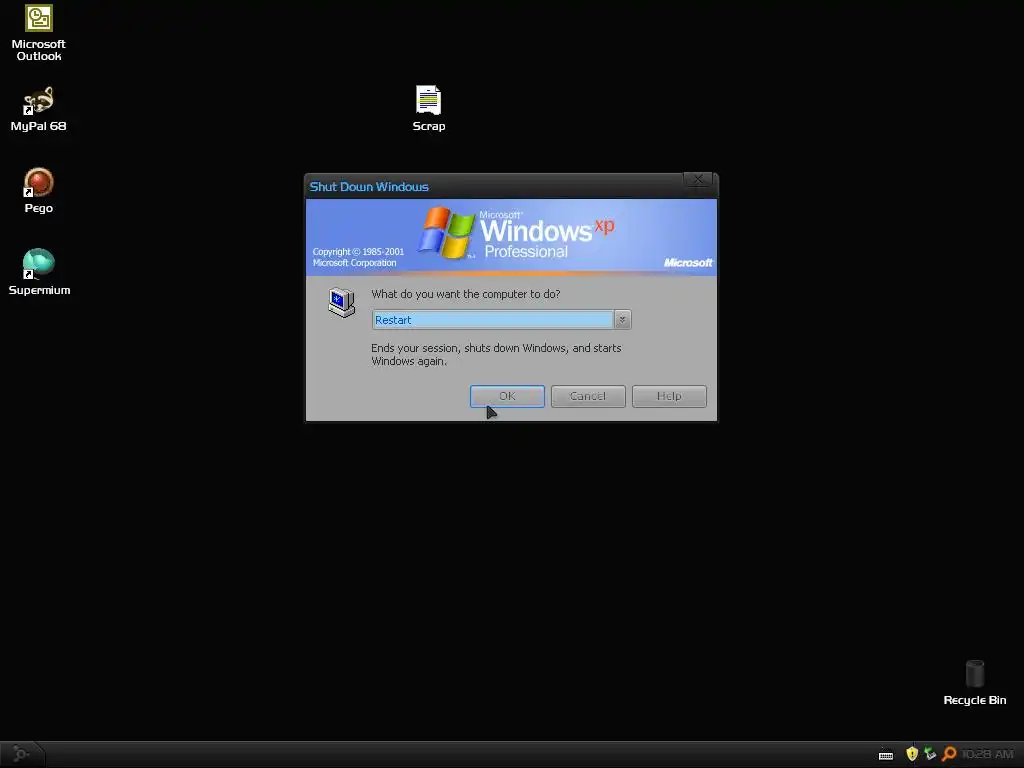This screenshot has width=1024, height=768.
Task: Click the Help button in the dialog
Action: click(x=669, y=396)
